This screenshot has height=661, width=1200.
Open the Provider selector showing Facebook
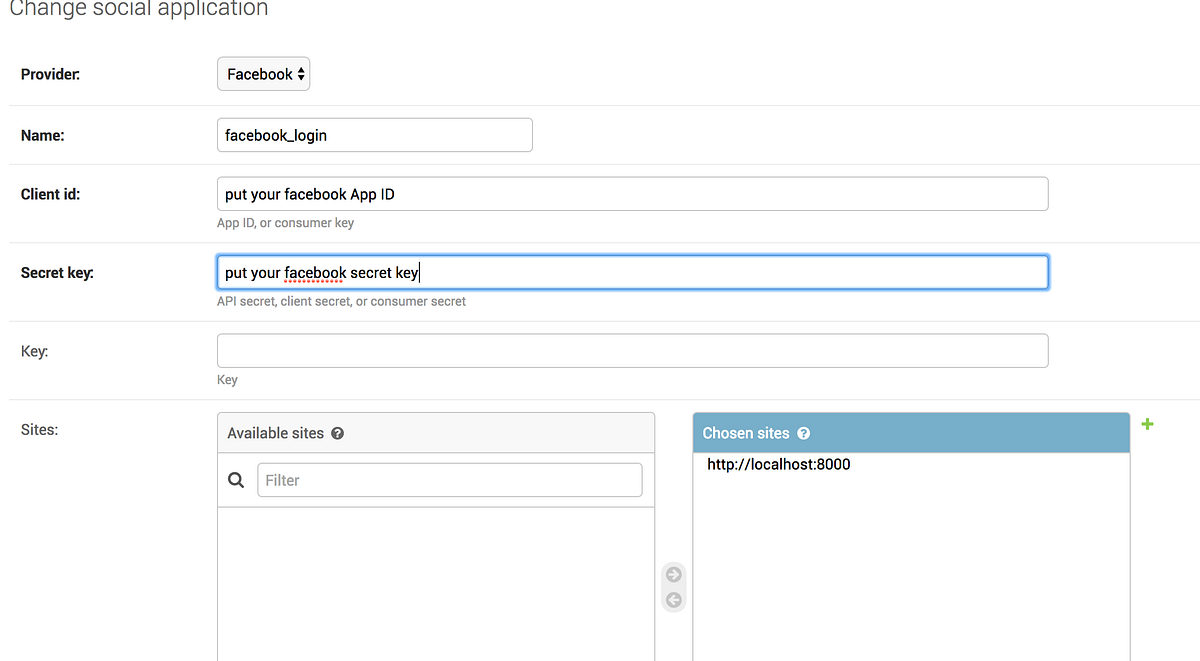[263, 73]
